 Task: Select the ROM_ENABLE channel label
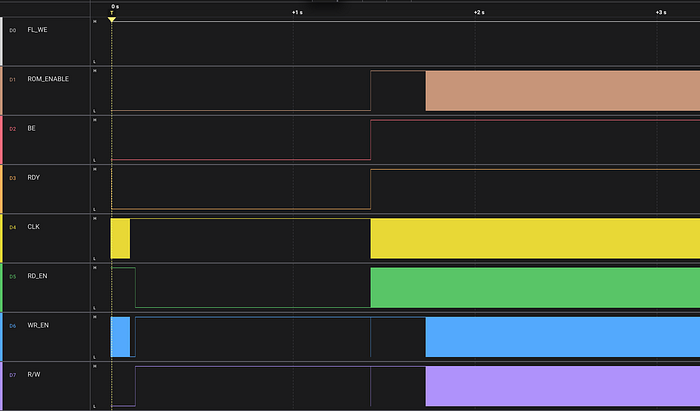point(48,79)
